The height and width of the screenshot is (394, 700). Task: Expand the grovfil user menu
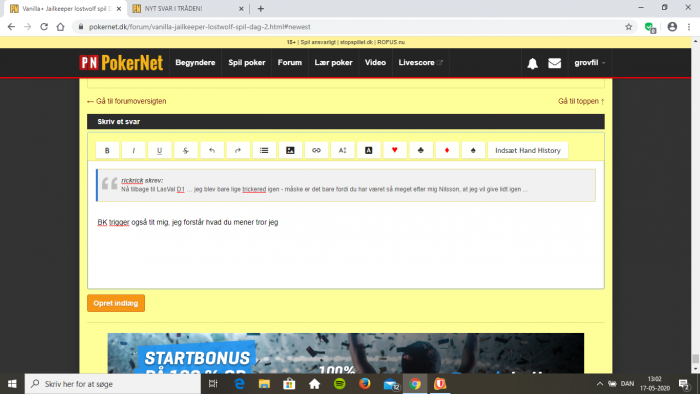[x=590, y=63]
